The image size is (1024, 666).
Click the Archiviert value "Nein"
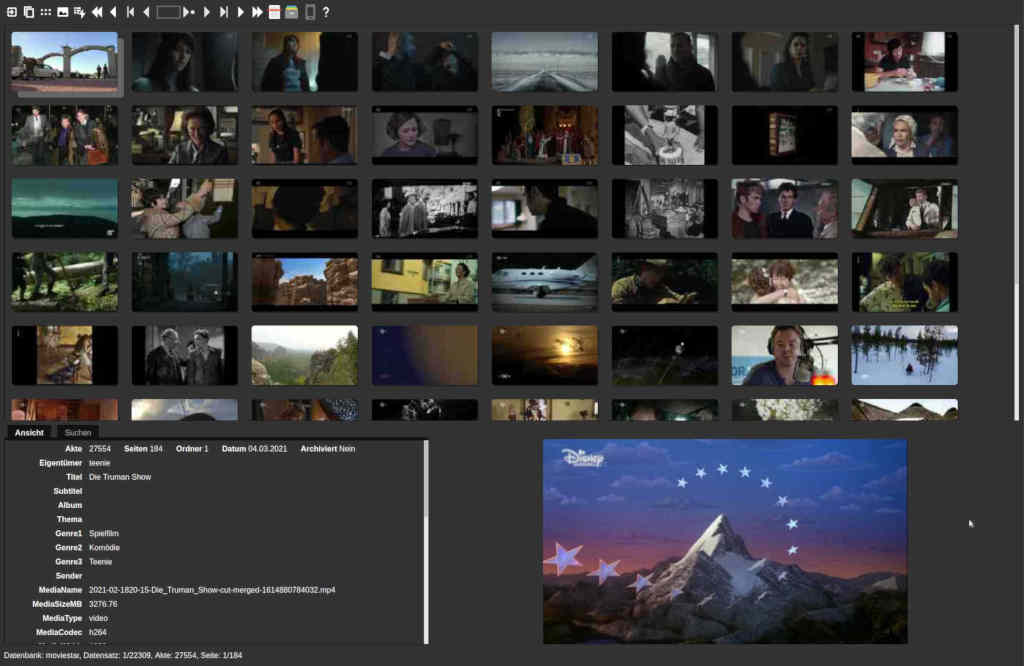point(347,449)
